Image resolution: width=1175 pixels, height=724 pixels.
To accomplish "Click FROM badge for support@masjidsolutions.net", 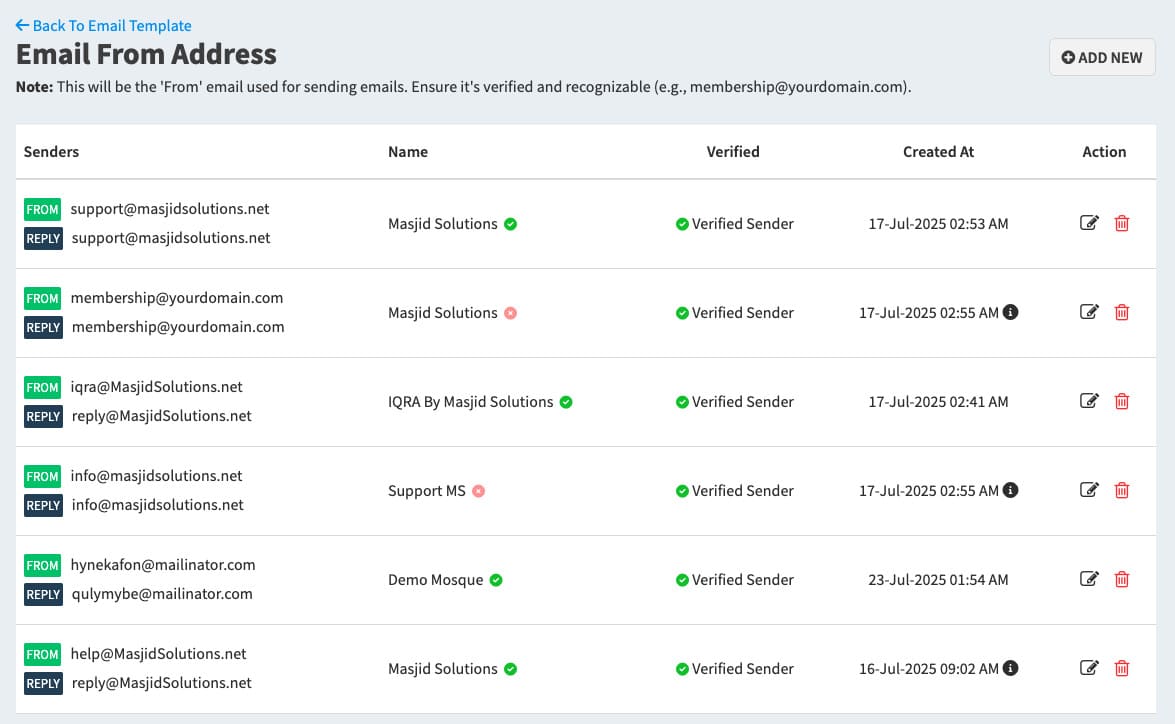I will click(43, 209).
